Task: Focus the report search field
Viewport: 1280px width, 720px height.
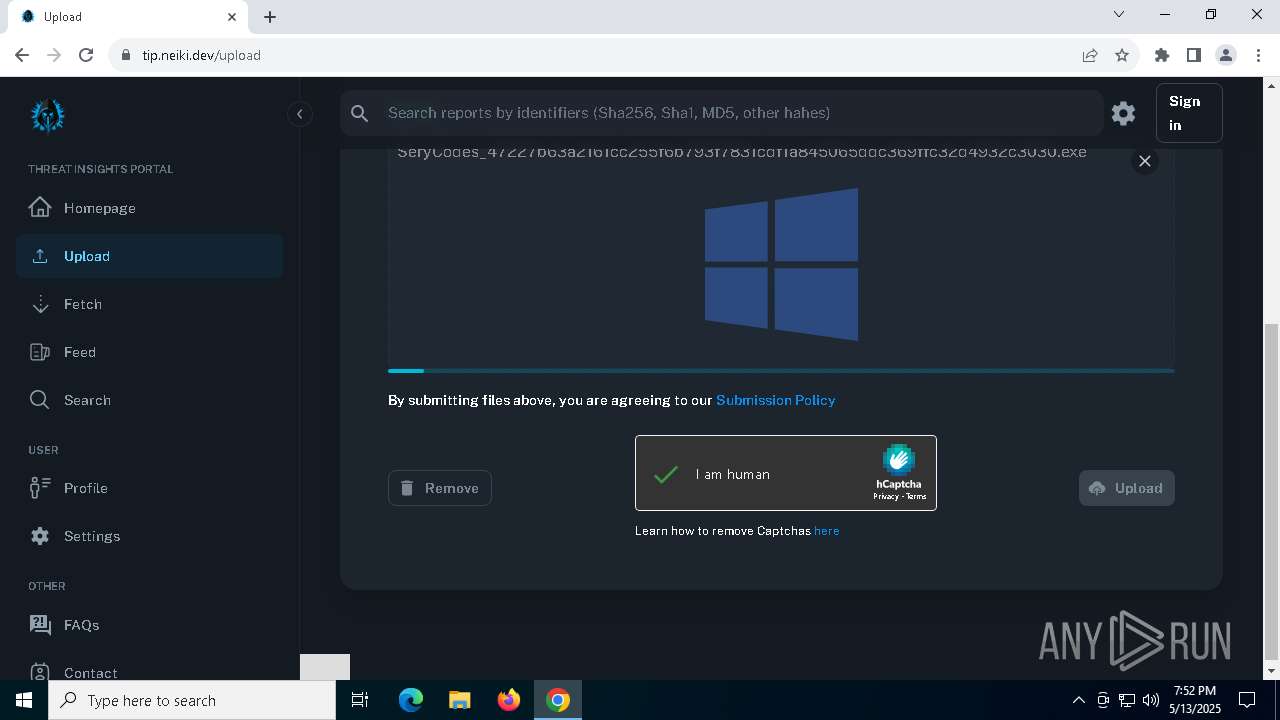Action: (x=740, y=113)
